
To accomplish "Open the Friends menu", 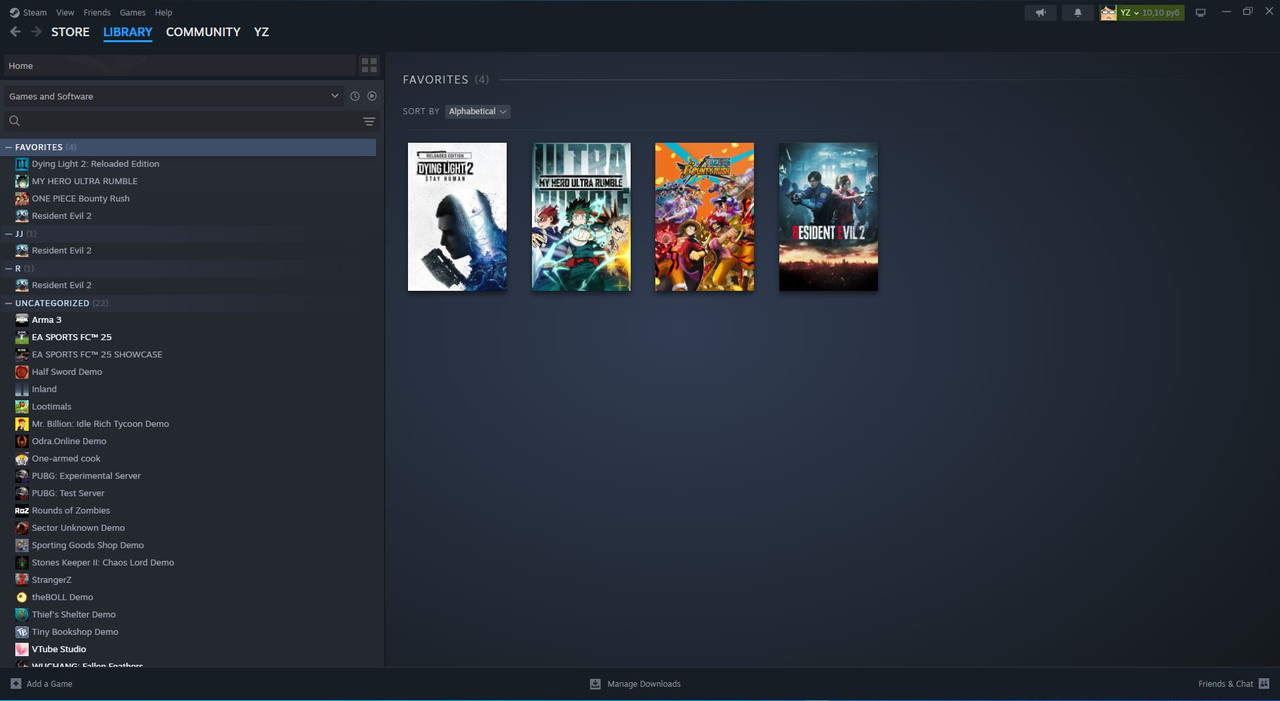I will pos(97,13).
